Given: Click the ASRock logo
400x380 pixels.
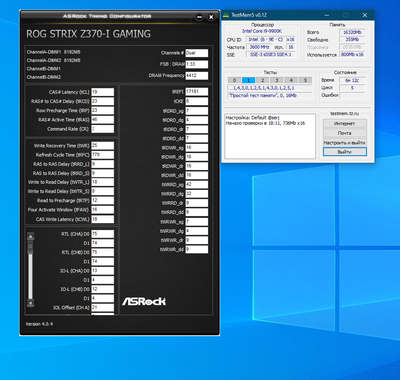Looking at the screenshot, I should [144, 301].
